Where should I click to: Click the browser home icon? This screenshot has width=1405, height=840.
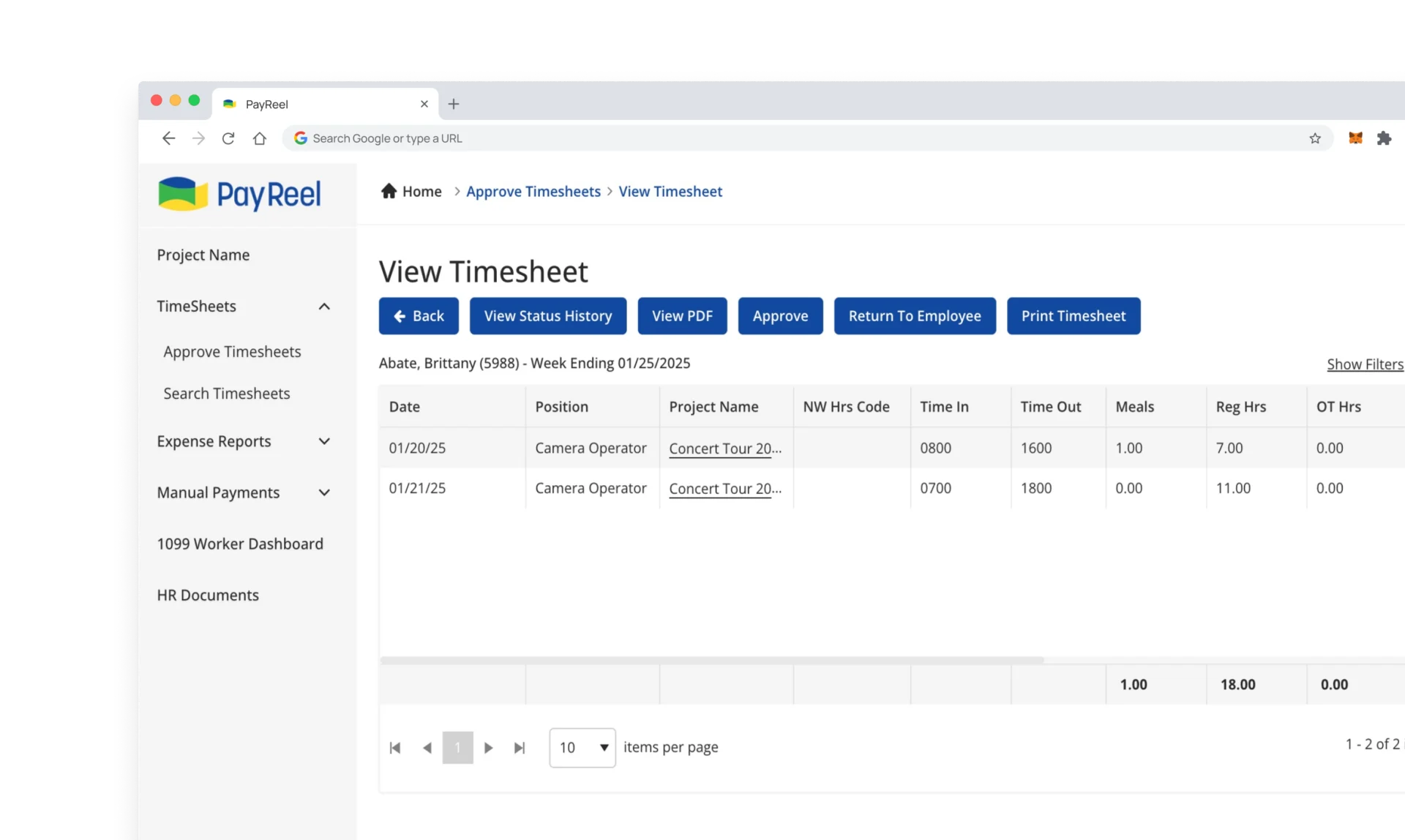[259, 138]
